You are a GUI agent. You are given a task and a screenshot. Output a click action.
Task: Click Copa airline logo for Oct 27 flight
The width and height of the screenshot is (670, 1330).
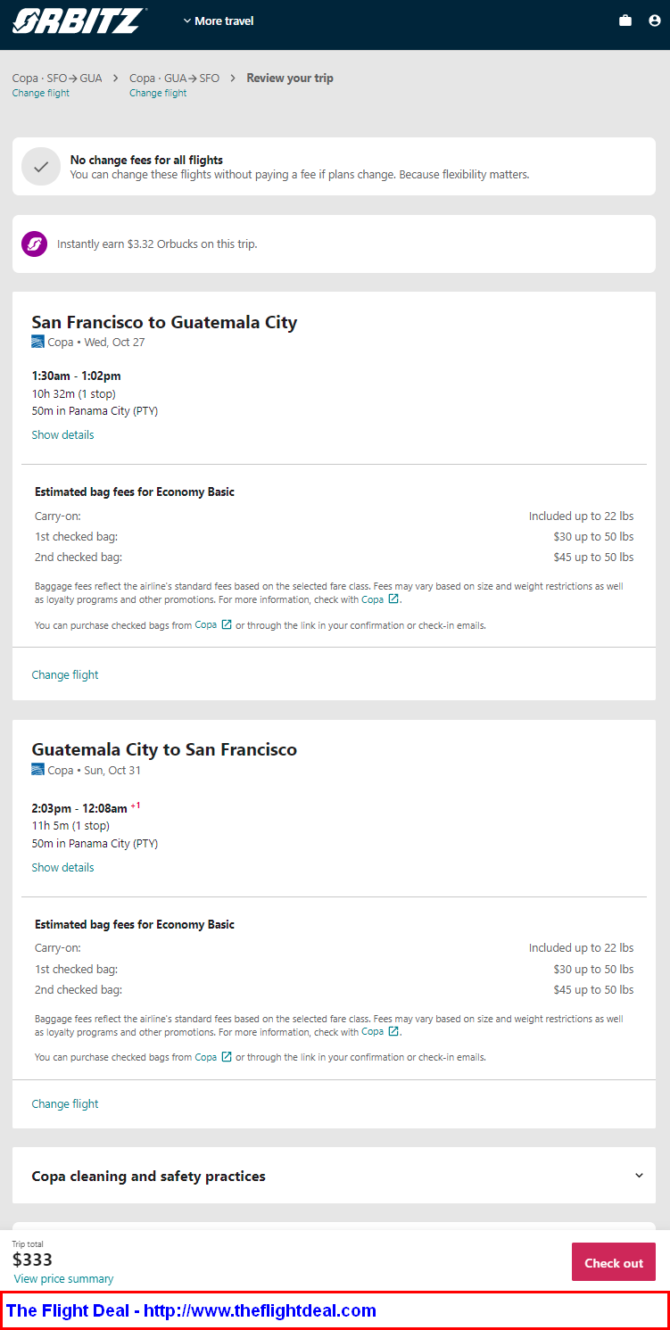tap(38, 342)
